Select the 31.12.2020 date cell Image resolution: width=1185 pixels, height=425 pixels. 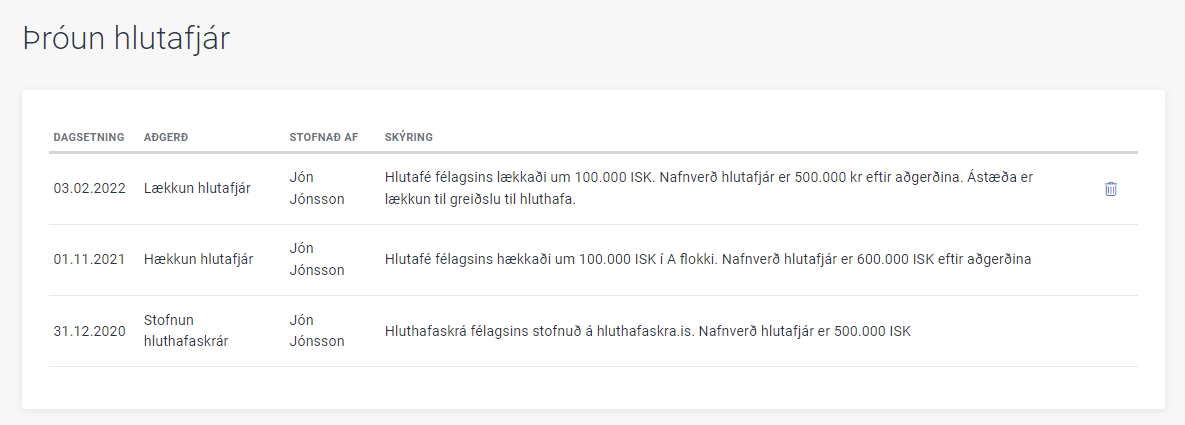click(x=89, y=331)
